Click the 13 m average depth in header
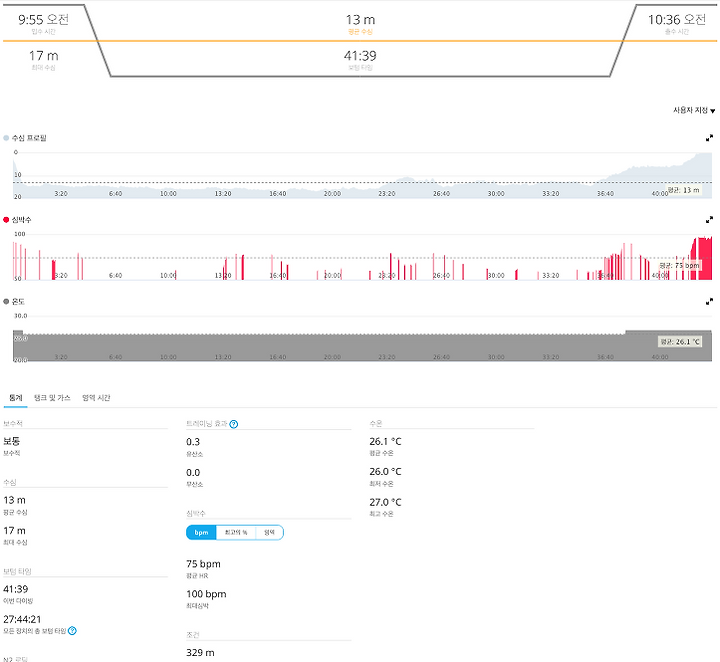The image size is (720, 662). 360,20
